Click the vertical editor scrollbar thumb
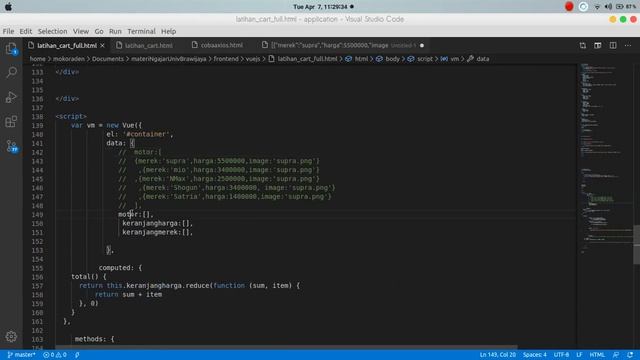The width and height of the screenshot is (640, 360). 636,244
